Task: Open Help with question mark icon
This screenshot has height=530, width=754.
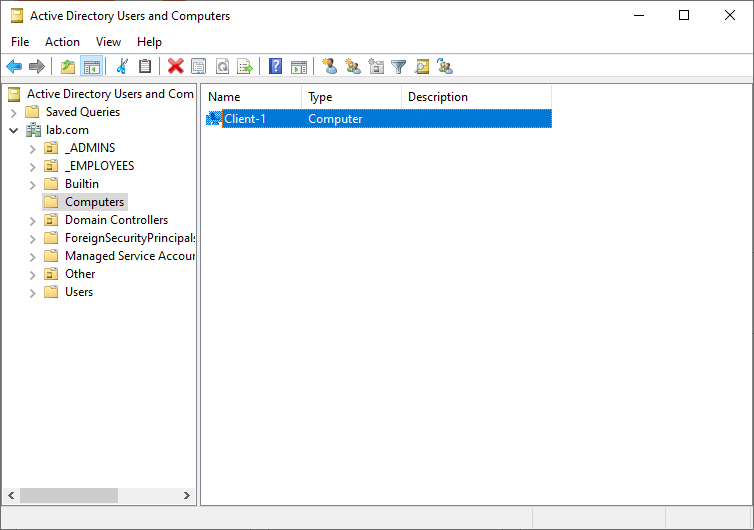Action: pyautogui.click(x=276, y=66)
